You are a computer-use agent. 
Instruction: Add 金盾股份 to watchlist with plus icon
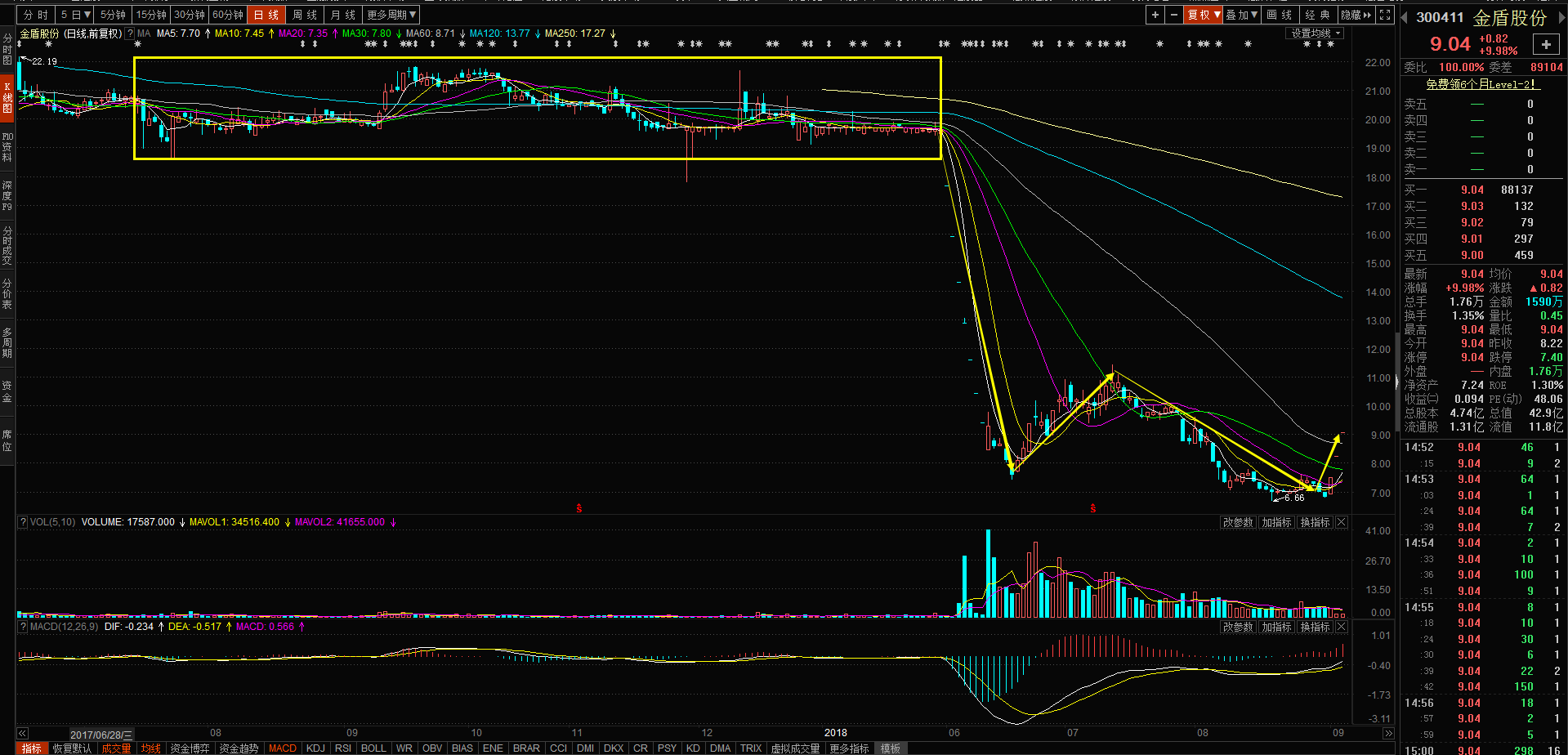1546,45
